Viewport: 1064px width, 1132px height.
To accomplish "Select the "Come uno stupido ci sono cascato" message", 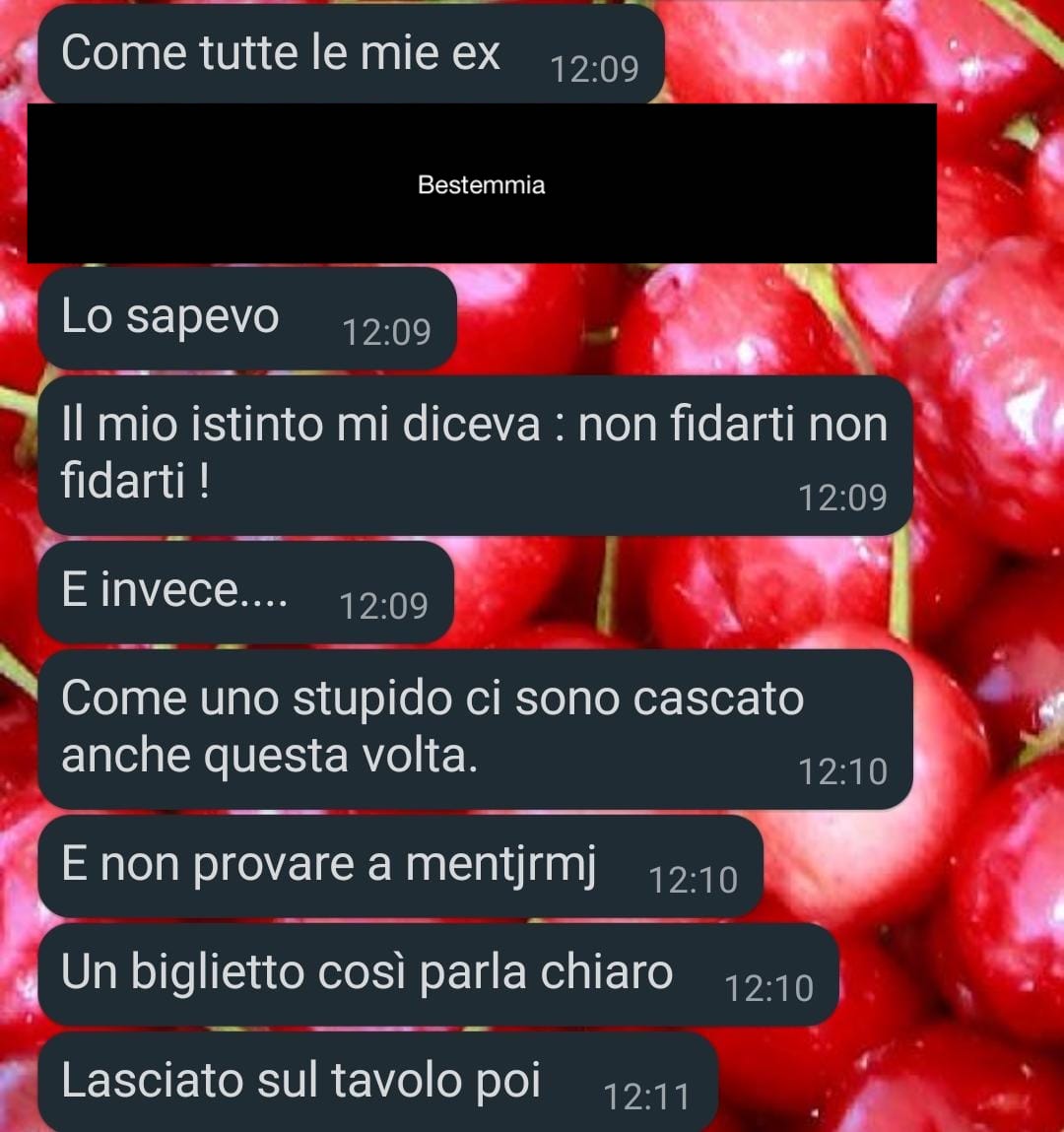I will click(x=475, y=729).
